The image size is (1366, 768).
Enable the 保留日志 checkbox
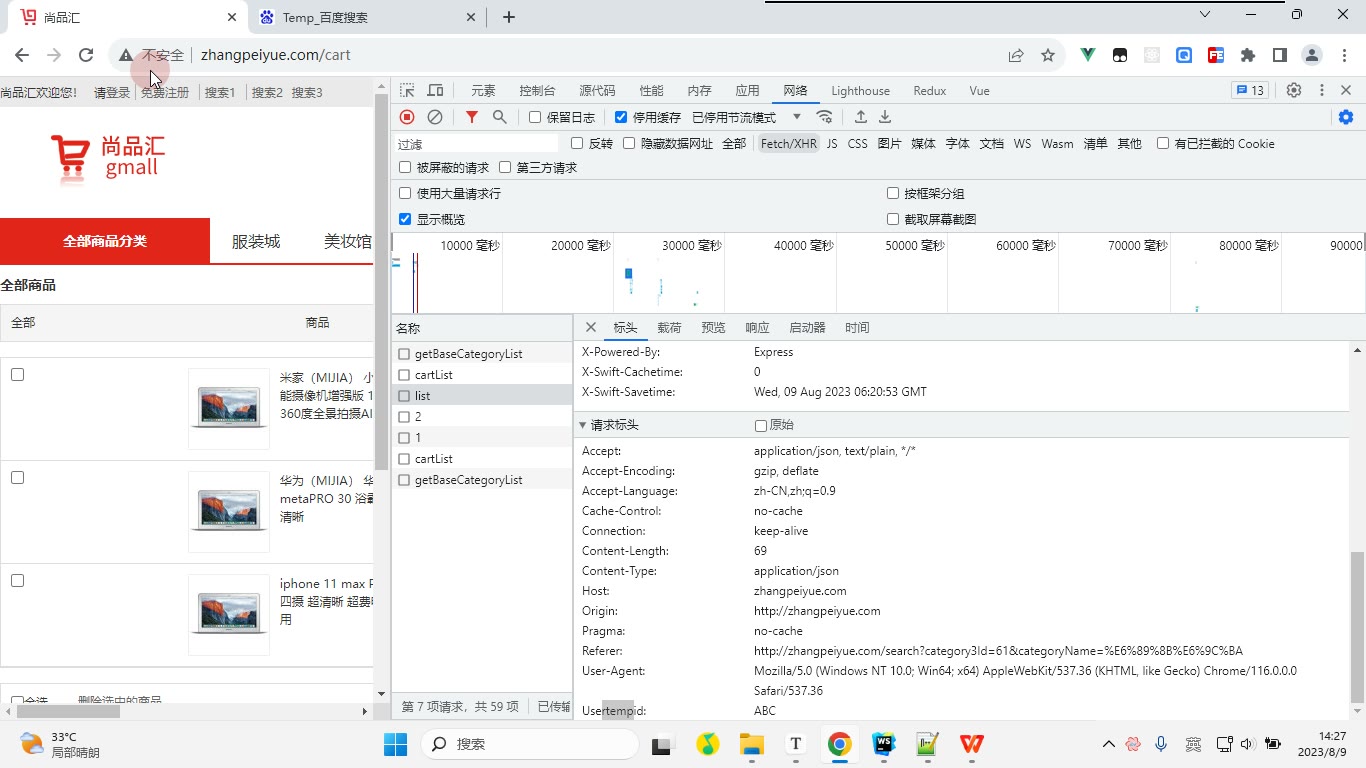535,117
